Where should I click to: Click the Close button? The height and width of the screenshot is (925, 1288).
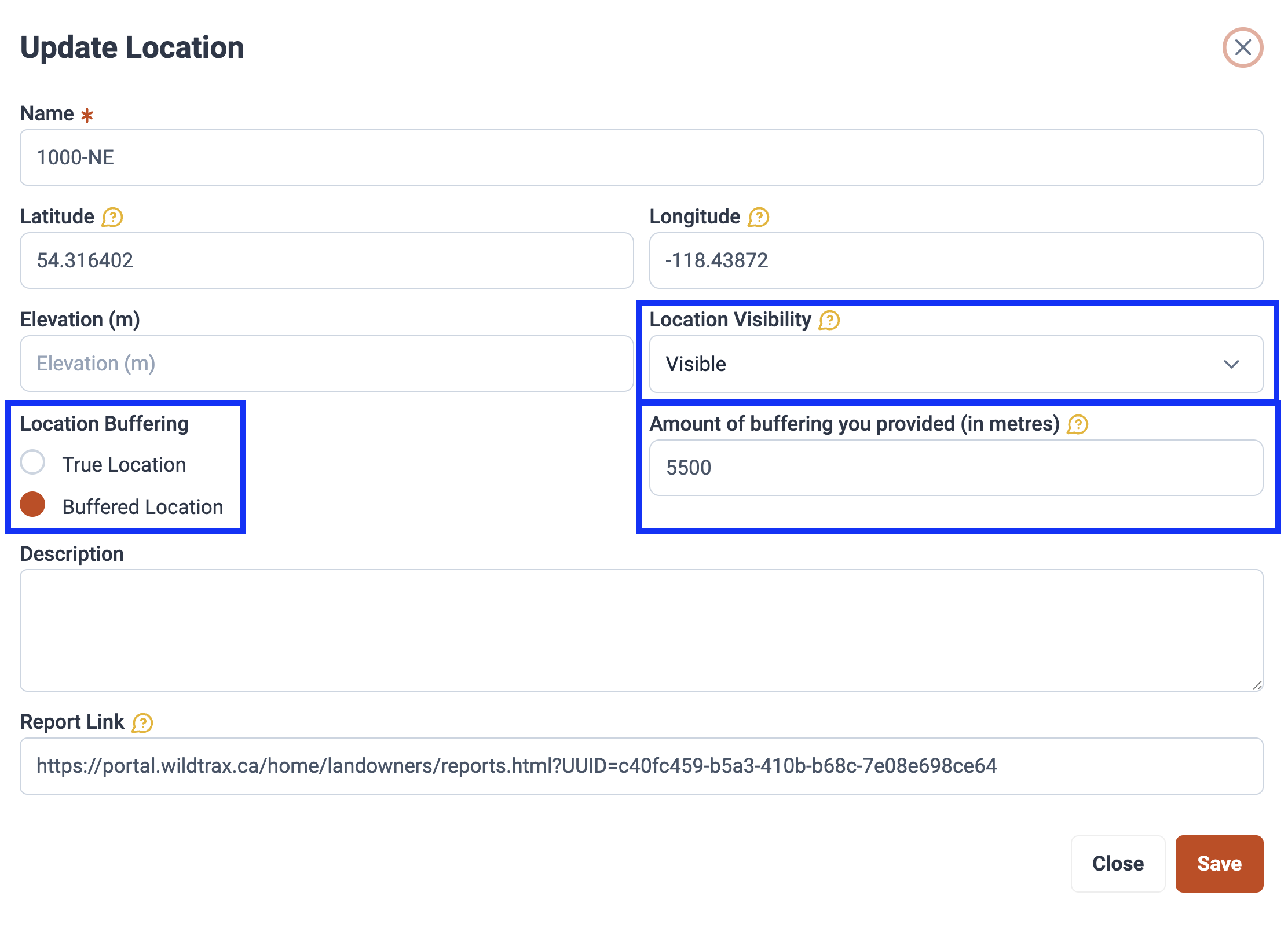tap(1118, 864)
